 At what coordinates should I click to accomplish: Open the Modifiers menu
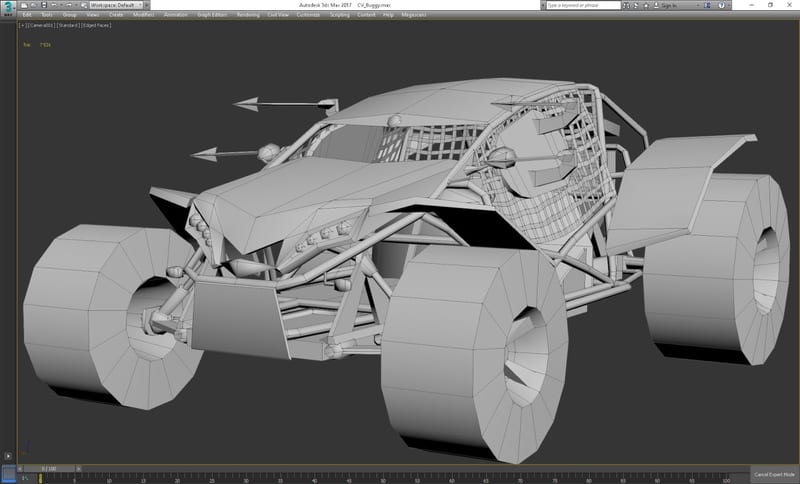143,15
